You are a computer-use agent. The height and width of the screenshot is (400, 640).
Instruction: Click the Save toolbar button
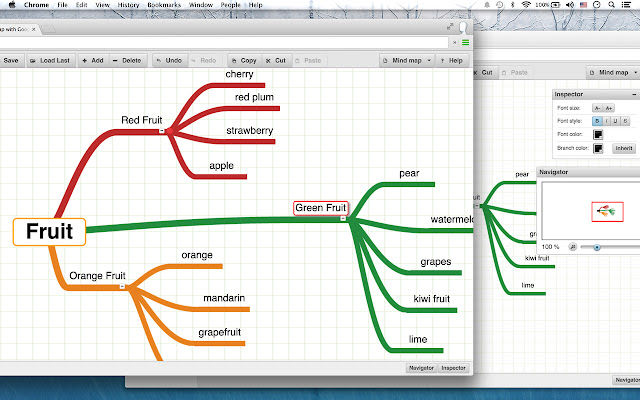(11, 60)
